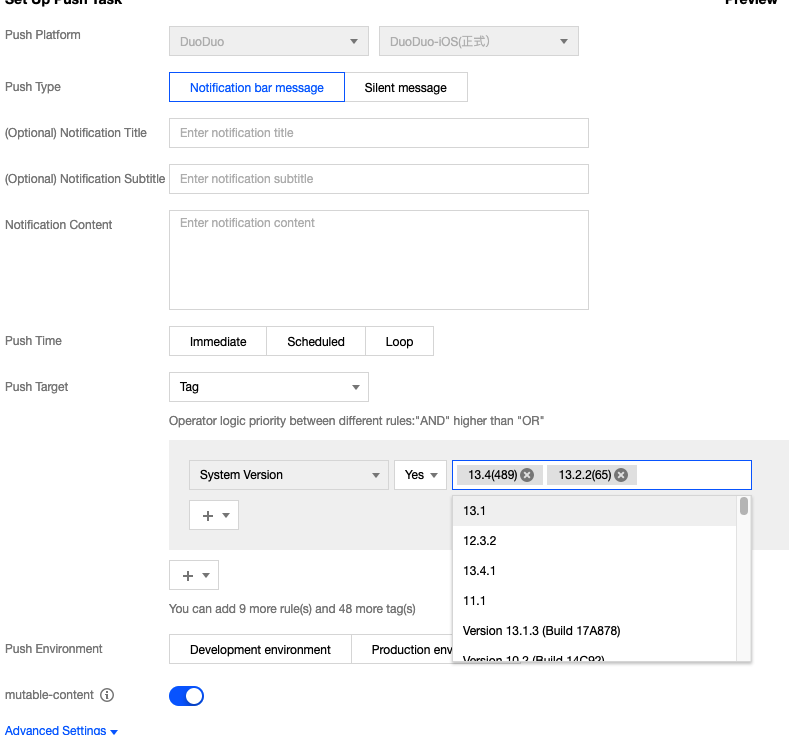
Task: Choose Scheduled push time
Action: tap(316, 341)
